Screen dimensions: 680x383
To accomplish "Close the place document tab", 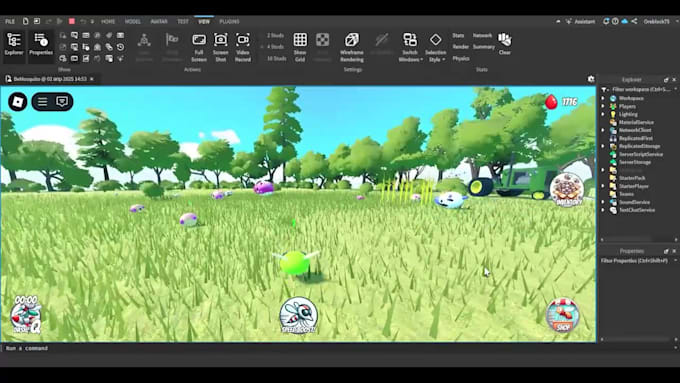I will pos(92,79).
